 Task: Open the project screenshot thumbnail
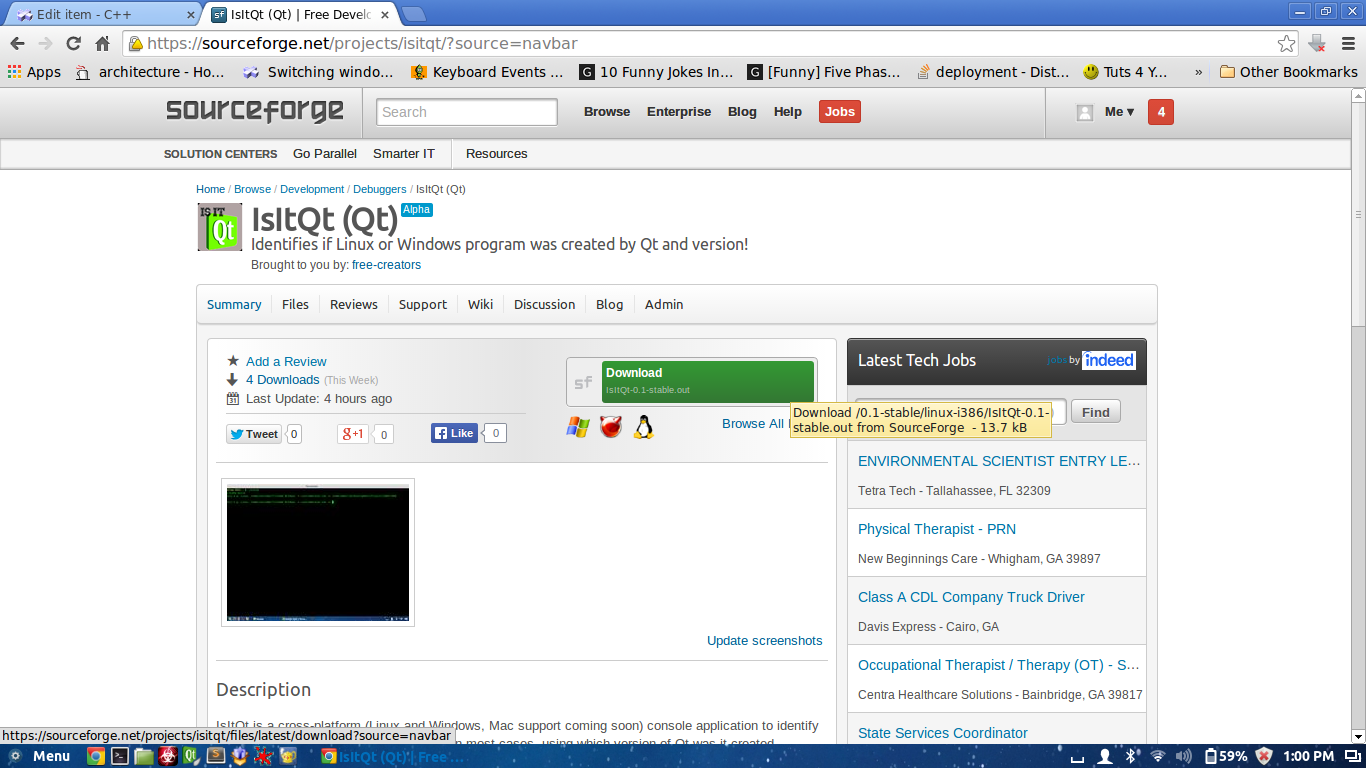[318, 552]
